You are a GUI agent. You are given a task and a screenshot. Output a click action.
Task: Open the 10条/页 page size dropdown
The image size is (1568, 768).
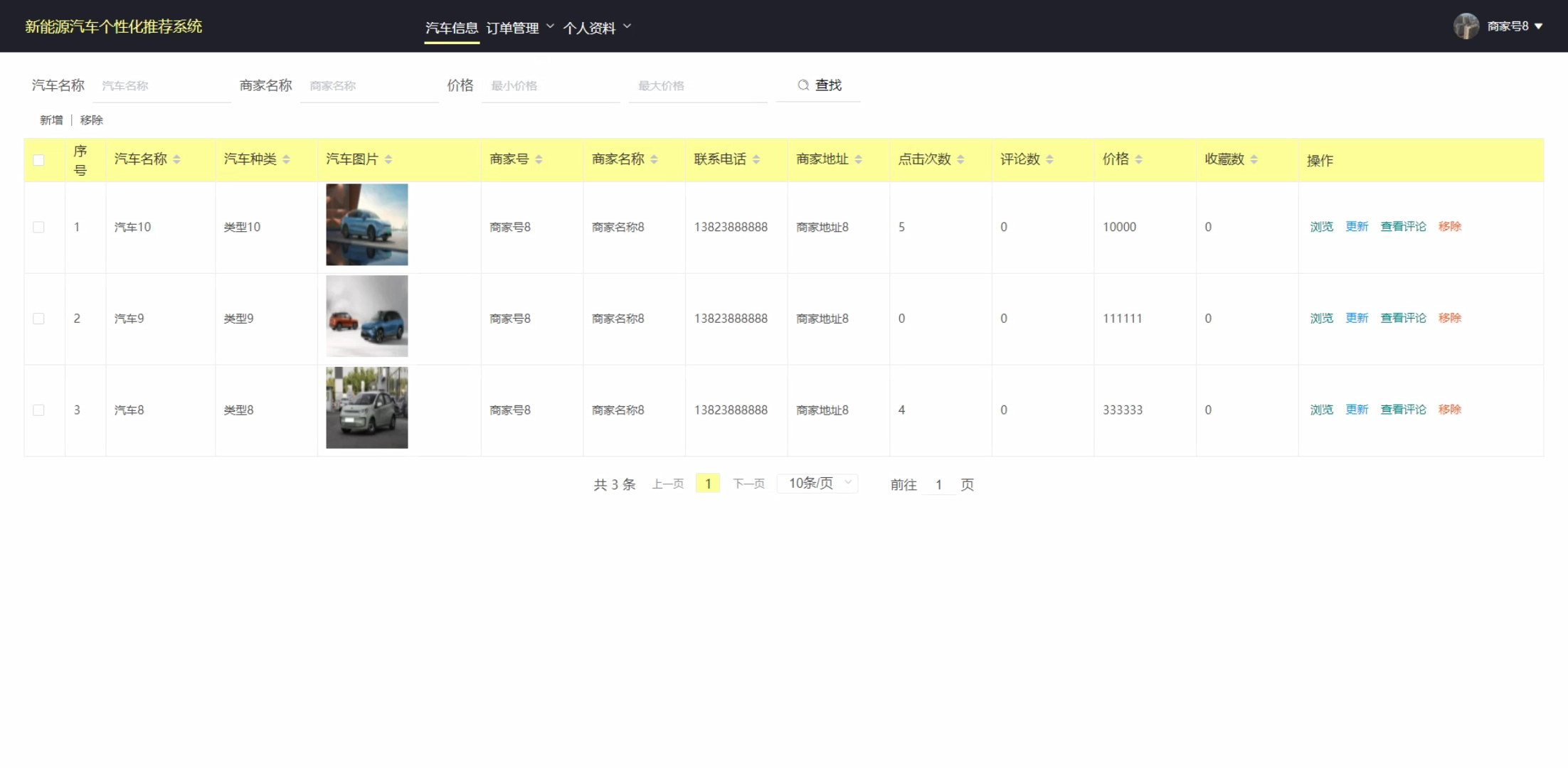(x=818, y=484)
